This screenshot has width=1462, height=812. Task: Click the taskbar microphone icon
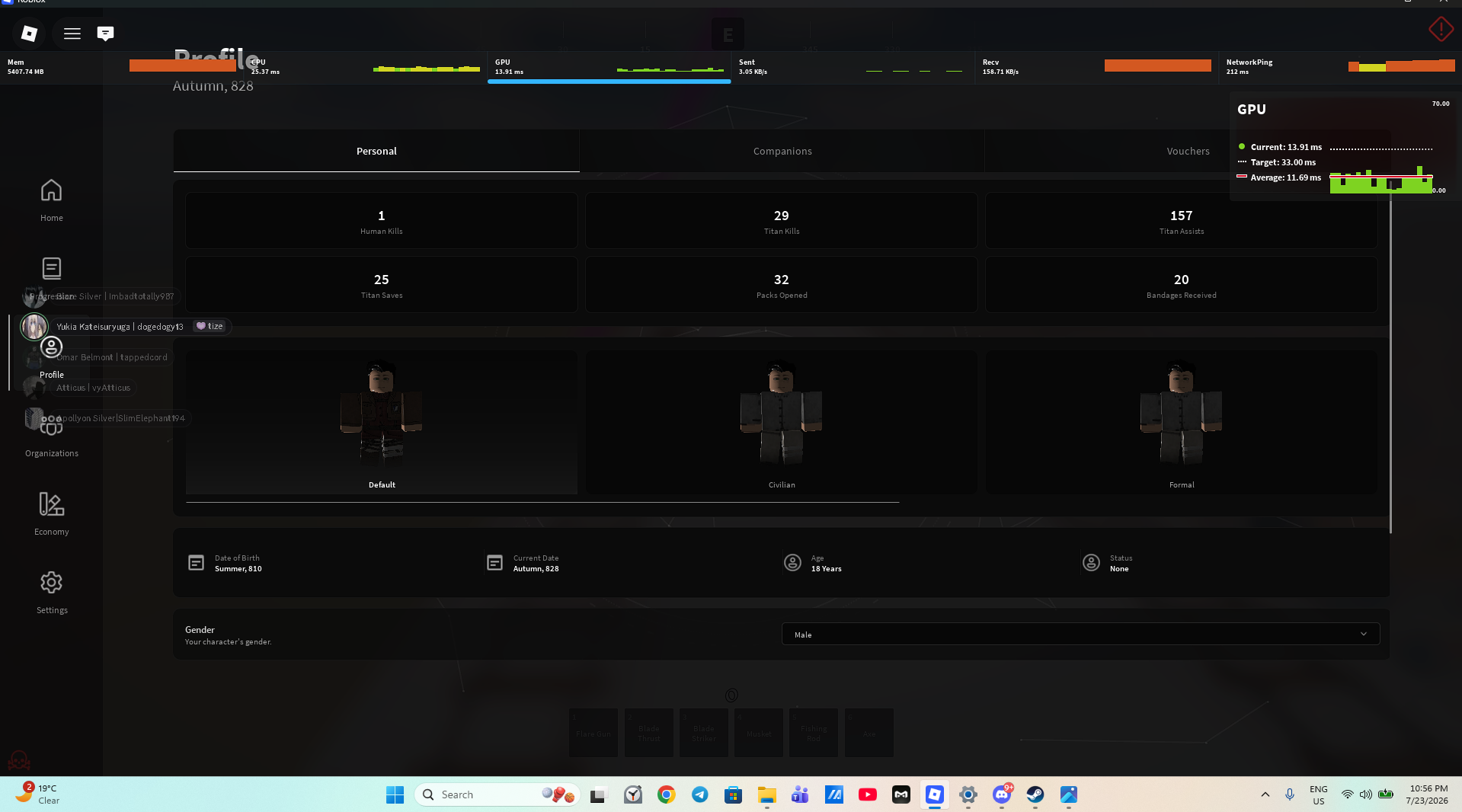pos(1290,794)
